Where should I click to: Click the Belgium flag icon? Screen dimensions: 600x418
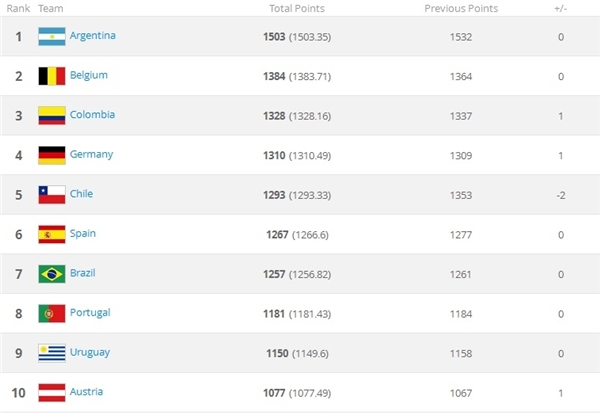[x=52, y=76]
